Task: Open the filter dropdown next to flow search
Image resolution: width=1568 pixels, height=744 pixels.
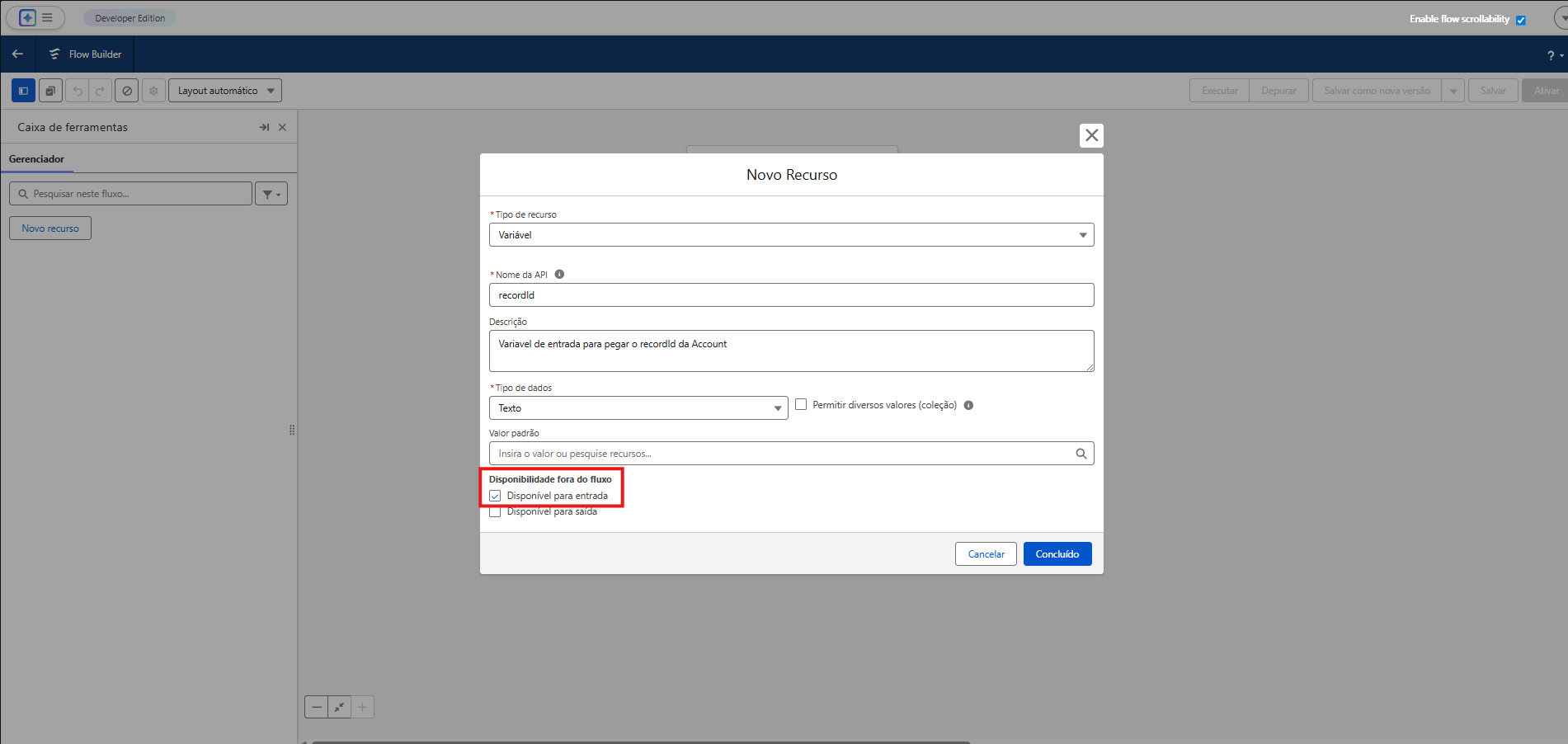Action: click(271, 193)
